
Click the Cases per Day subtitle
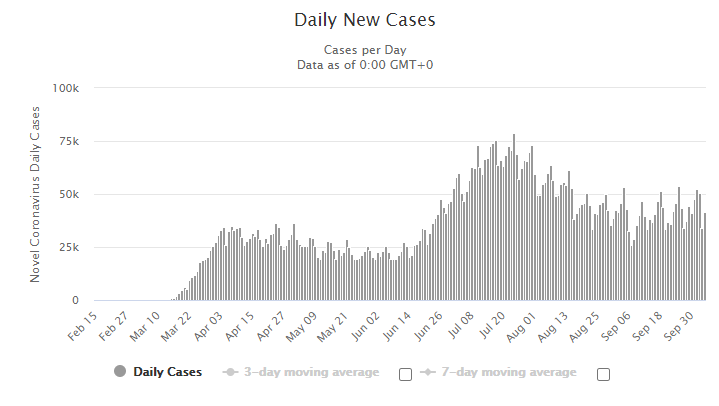pyautogui.click(x=365, y=50)
